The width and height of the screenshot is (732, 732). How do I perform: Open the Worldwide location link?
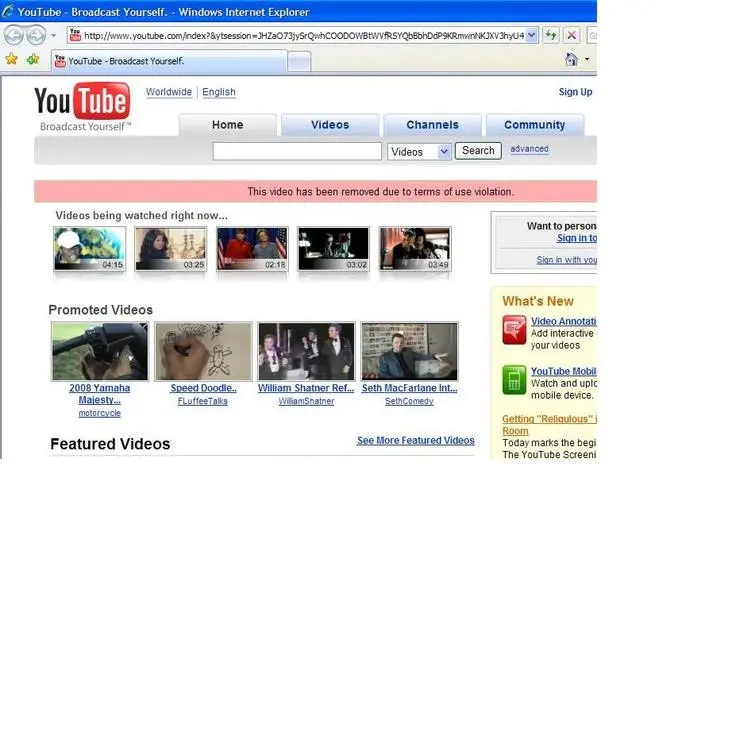pos(169,92)
